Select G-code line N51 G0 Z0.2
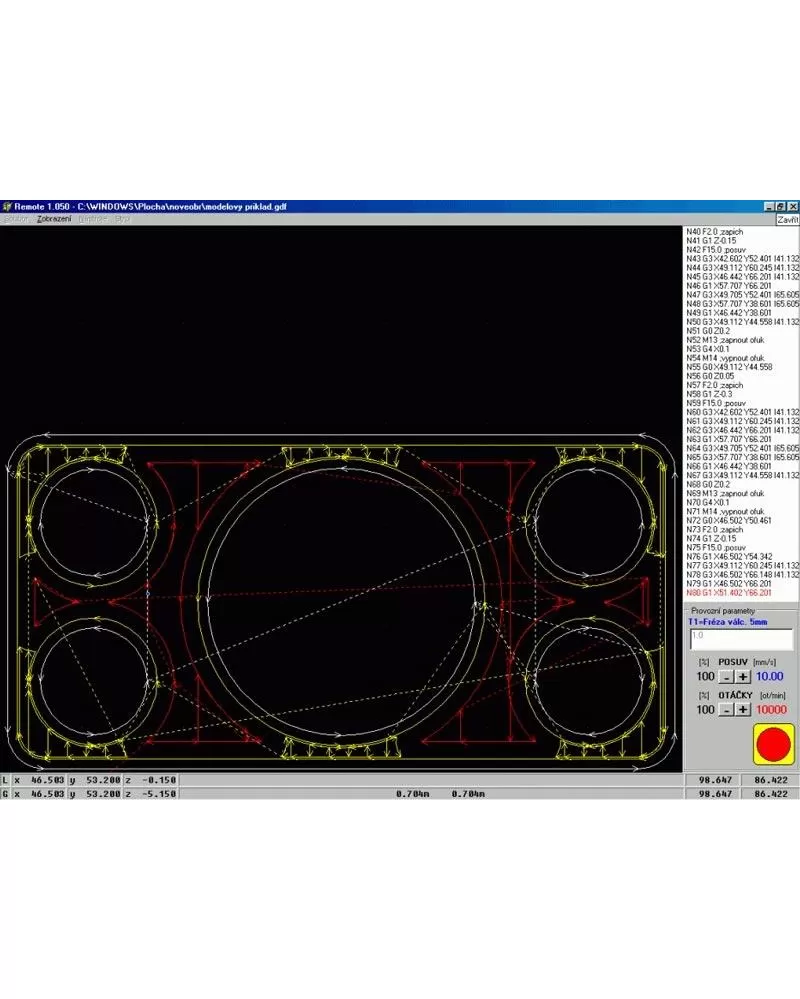 point(708,331)
